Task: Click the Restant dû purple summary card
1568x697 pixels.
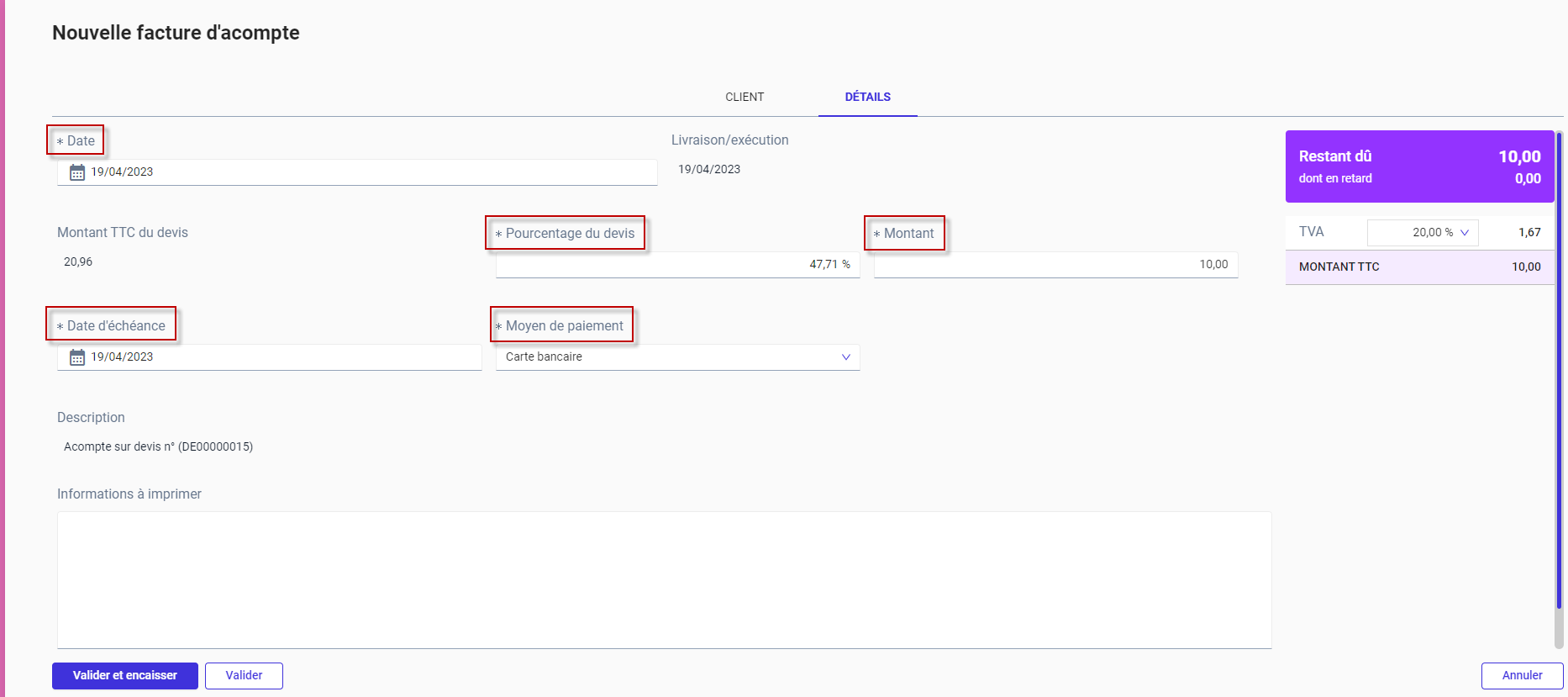Action: pyautogui.click(x=1419, y=166)
